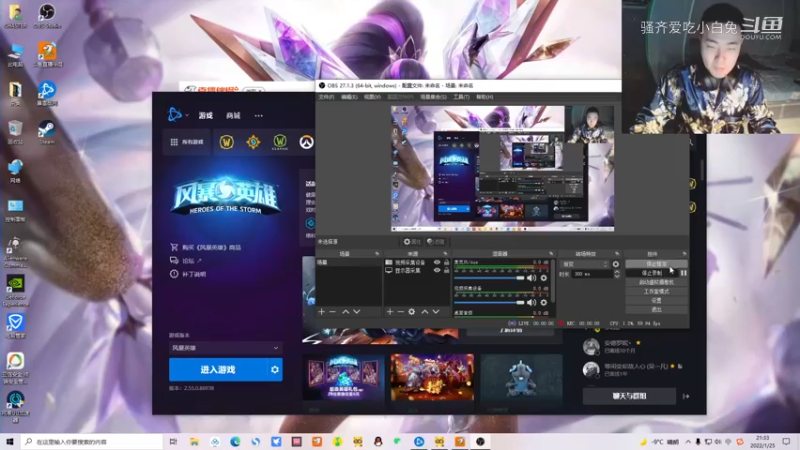Open the OBS Studio desktop shortcut
The height and width of the screenshot is (450, 800).
(x=47, y=15)
